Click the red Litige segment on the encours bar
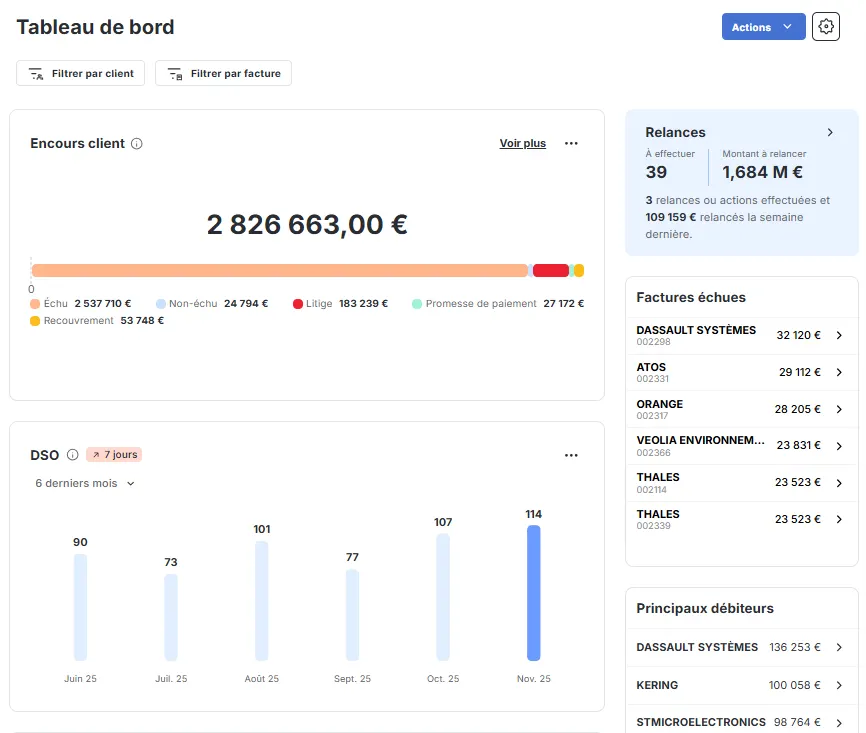Image resolution: width=866 pixels, height=733 pixels. pyautogui.click(x=551, y=270)
